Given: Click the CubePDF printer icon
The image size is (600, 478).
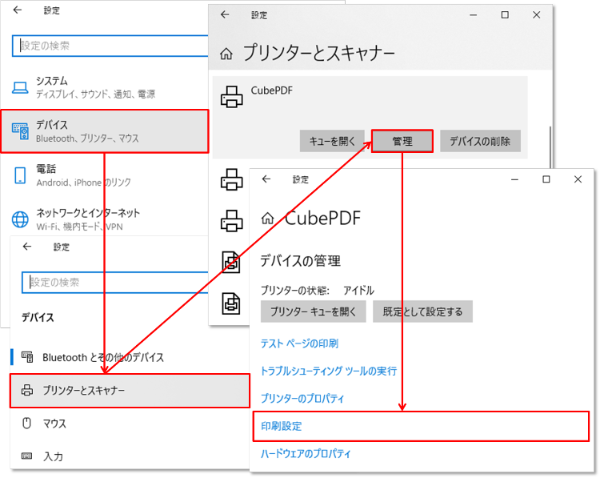Looking at the screenshot, I should click(232, 96).
